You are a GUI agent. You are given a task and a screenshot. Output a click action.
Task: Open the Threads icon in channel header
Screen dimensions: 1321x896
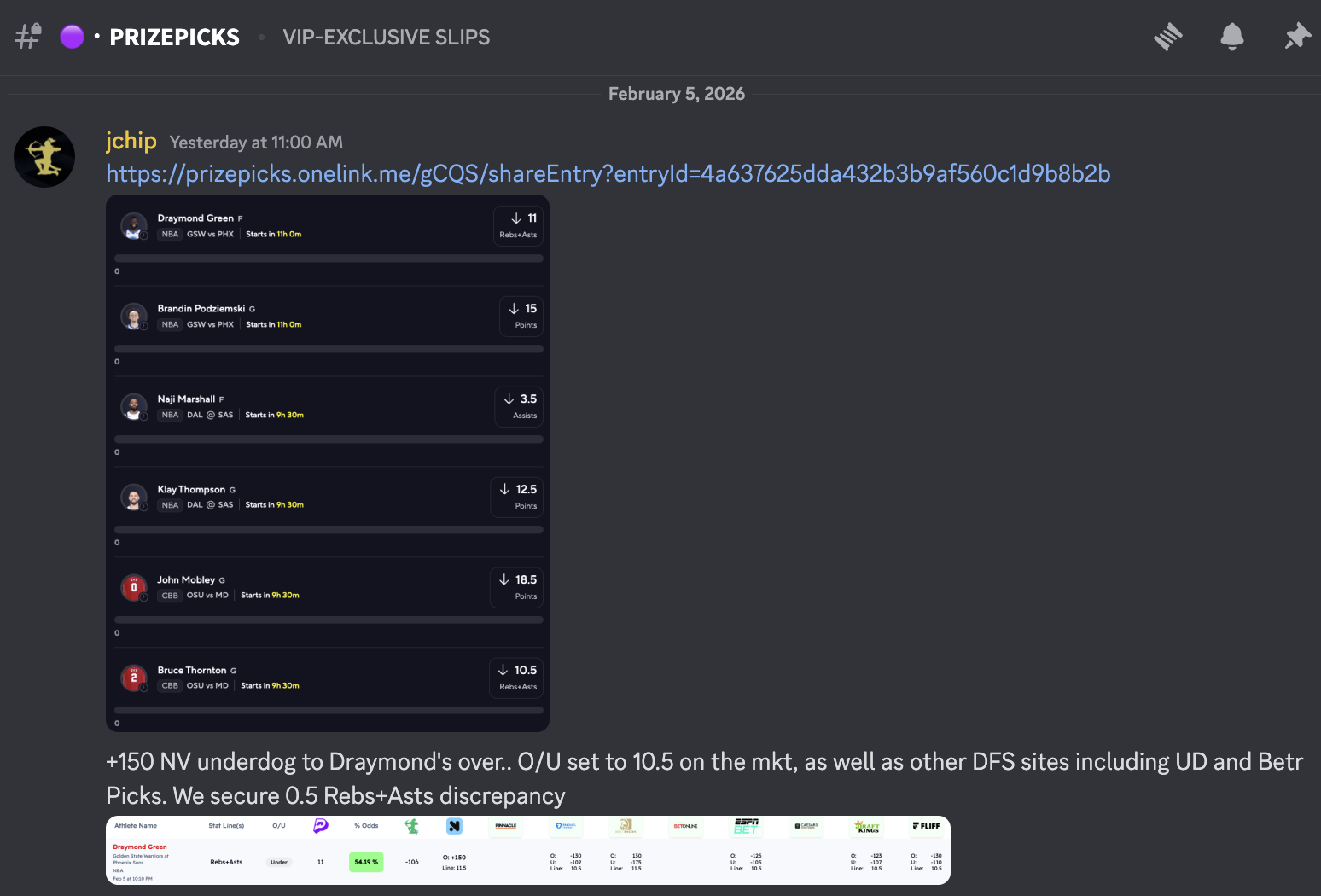(x=1168, y=37)
